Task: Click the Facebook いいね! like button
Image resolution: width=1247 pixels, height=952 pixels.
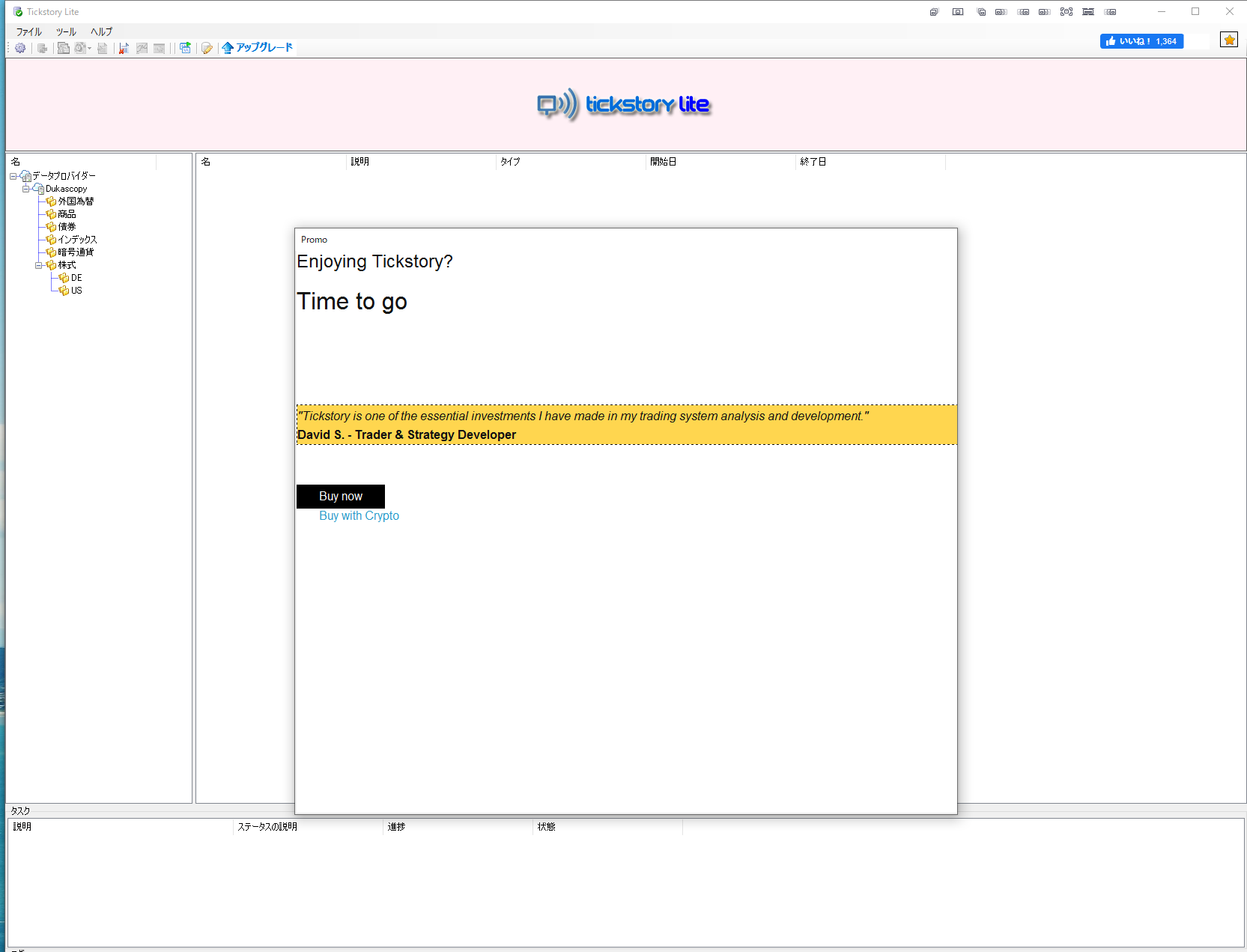Action: (1141, 41)
